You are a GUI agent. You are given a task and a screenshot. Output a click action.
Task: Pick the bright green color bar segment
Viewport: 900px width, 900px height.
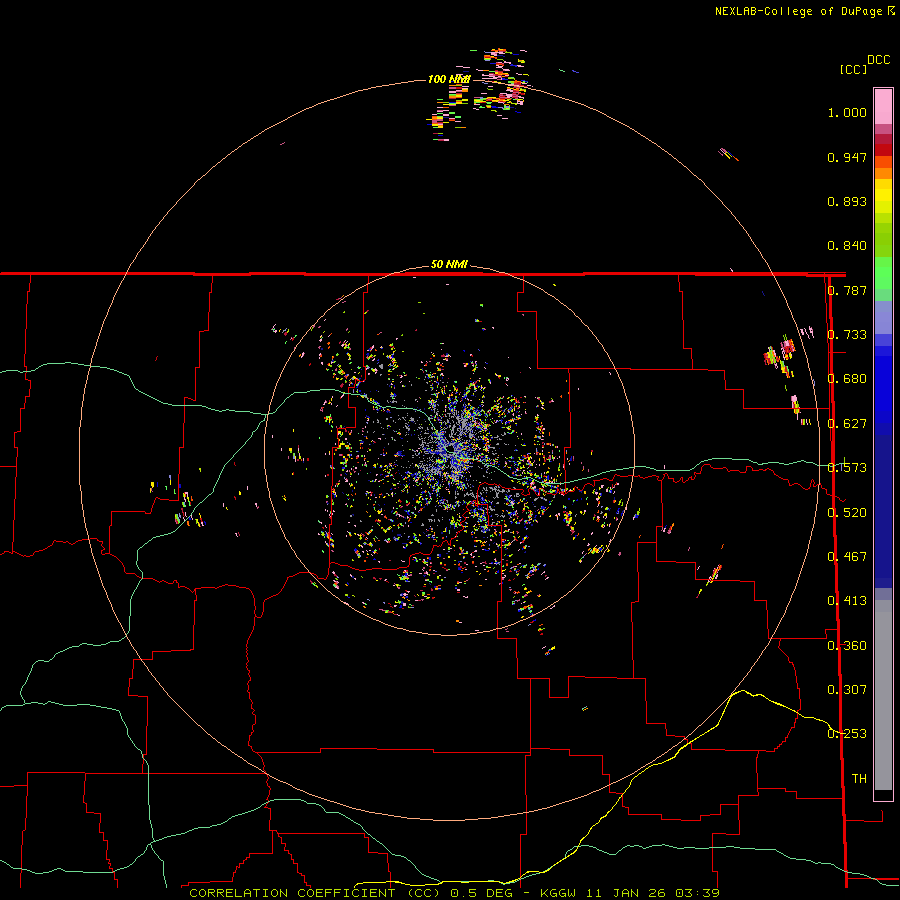pos(883,273)
